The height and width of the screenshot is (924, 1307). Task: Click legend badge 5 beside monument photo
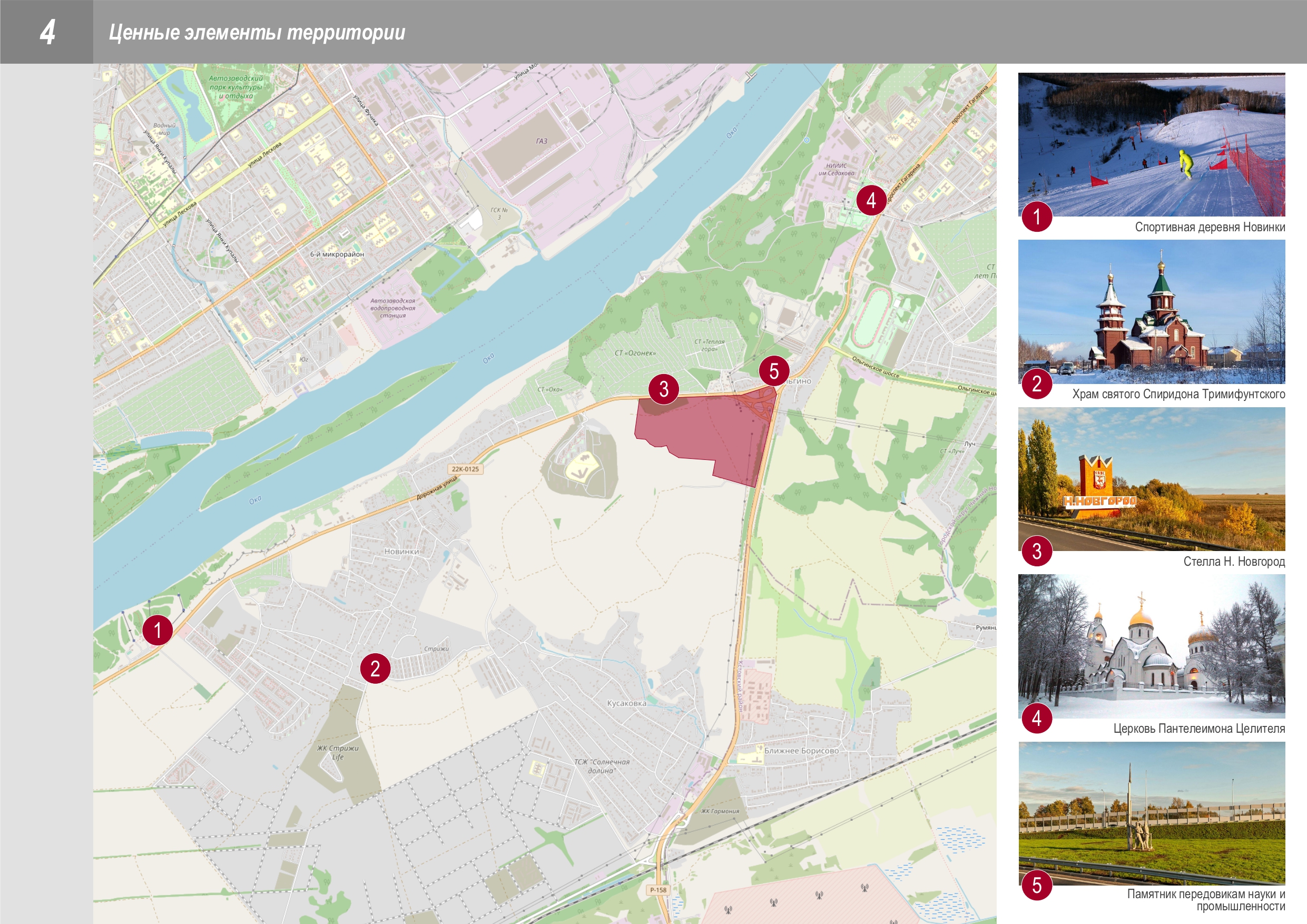(x=1036, y=886)
